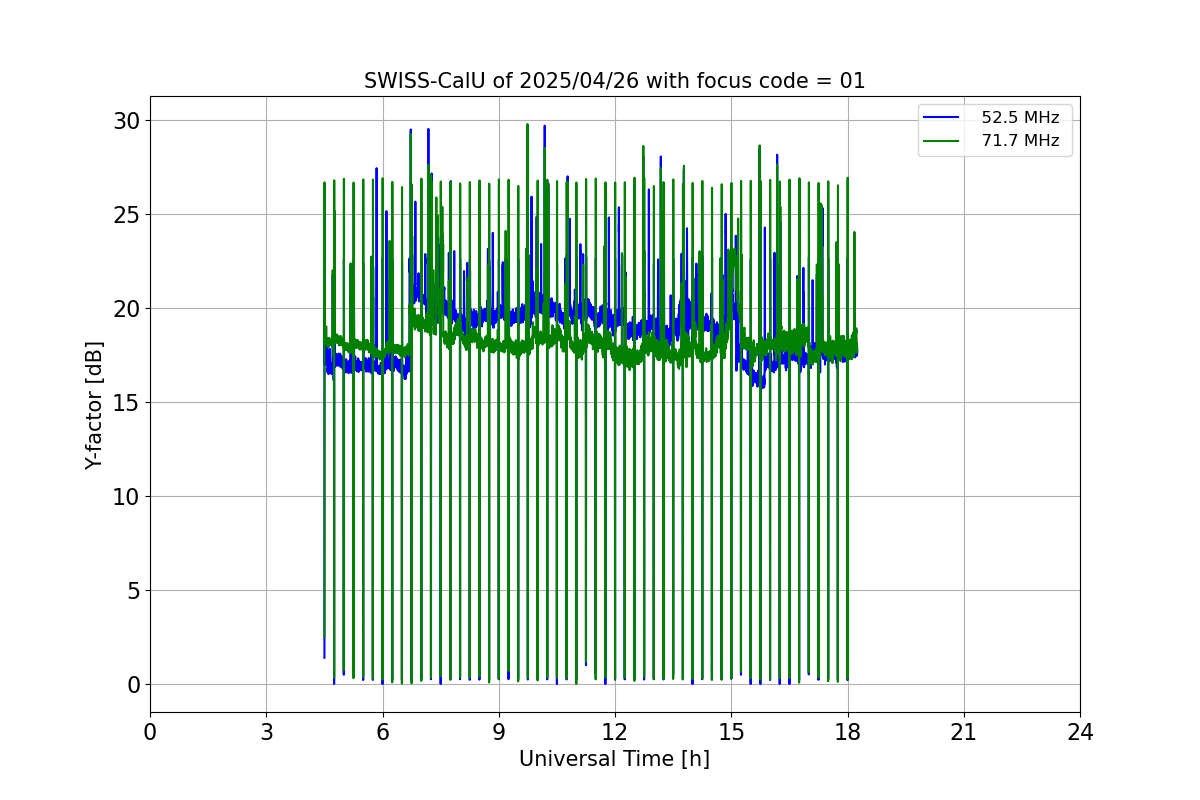The height and width of the screenshot is (800, 1200).
Task: Click the blue line sample in legend
Action: (x=943, y=118)
